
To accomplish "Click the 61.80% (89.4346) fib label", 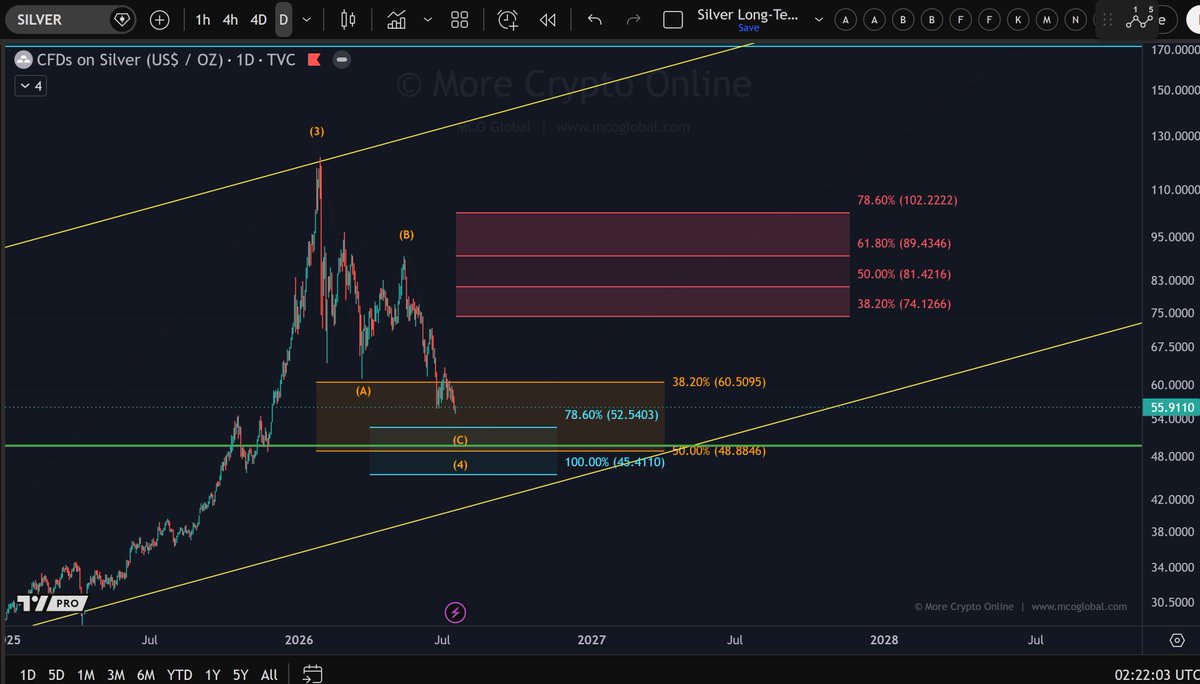I will pyautogui.click(x=904, y=243).
